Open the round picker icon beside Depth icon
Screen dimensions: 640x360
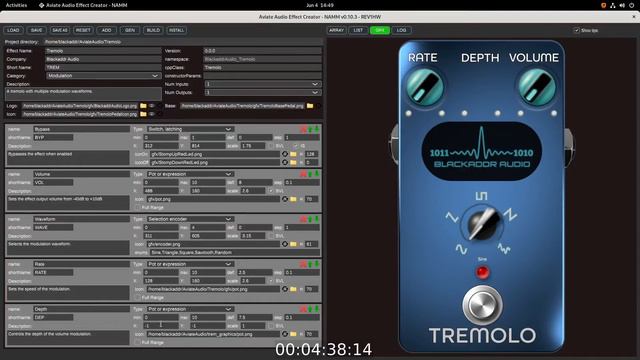click(x=285, y=334)
